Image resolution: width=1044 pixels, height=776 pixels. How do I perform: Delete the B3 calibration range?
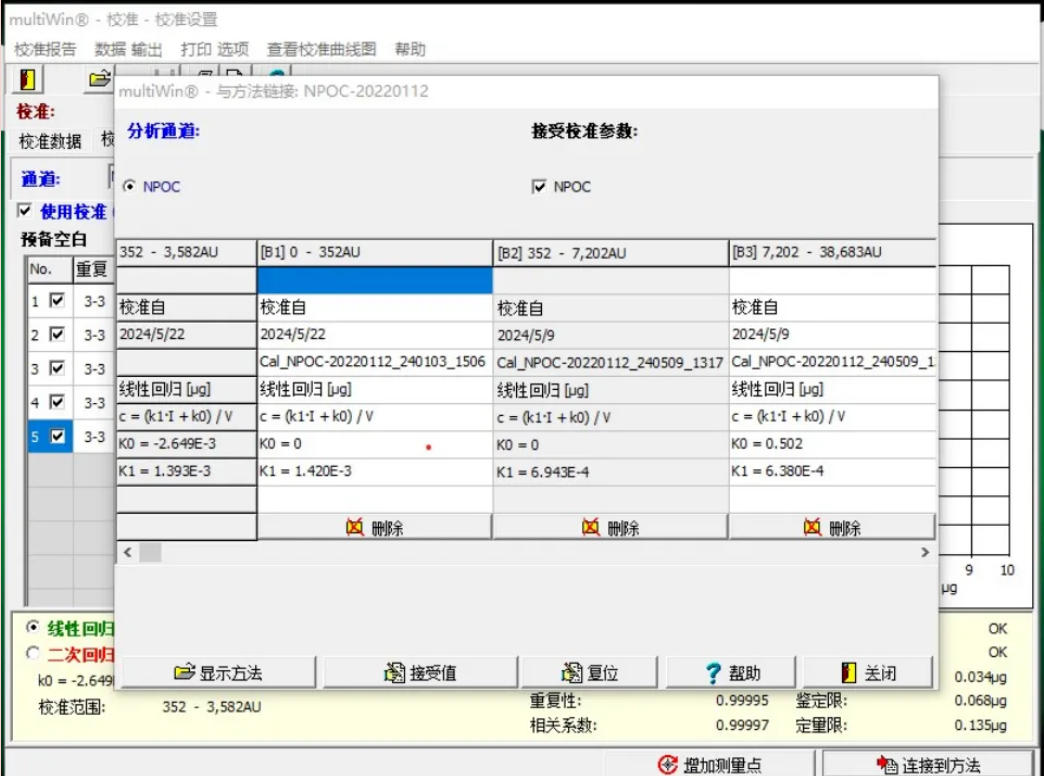click(x=832, y=527)
